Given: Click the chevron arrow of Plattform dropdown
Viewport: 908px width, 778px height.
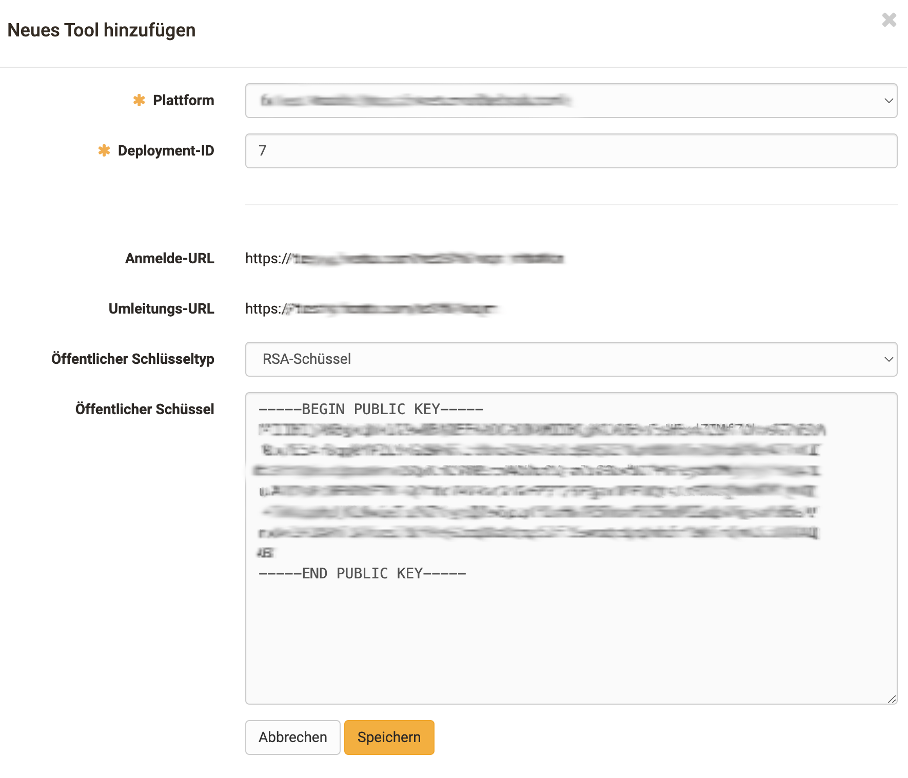Looking at the screenshot, I should pyautogui.click(x=888, y=101).
